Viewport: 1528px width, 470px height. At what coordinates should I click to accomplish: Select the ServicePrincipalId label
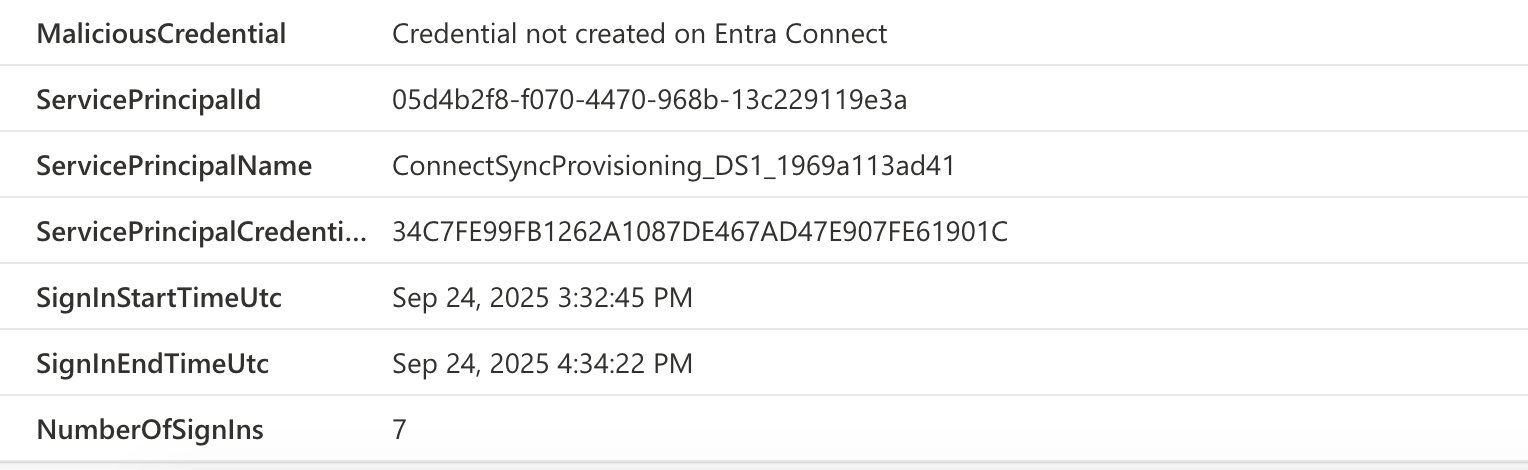149,100
